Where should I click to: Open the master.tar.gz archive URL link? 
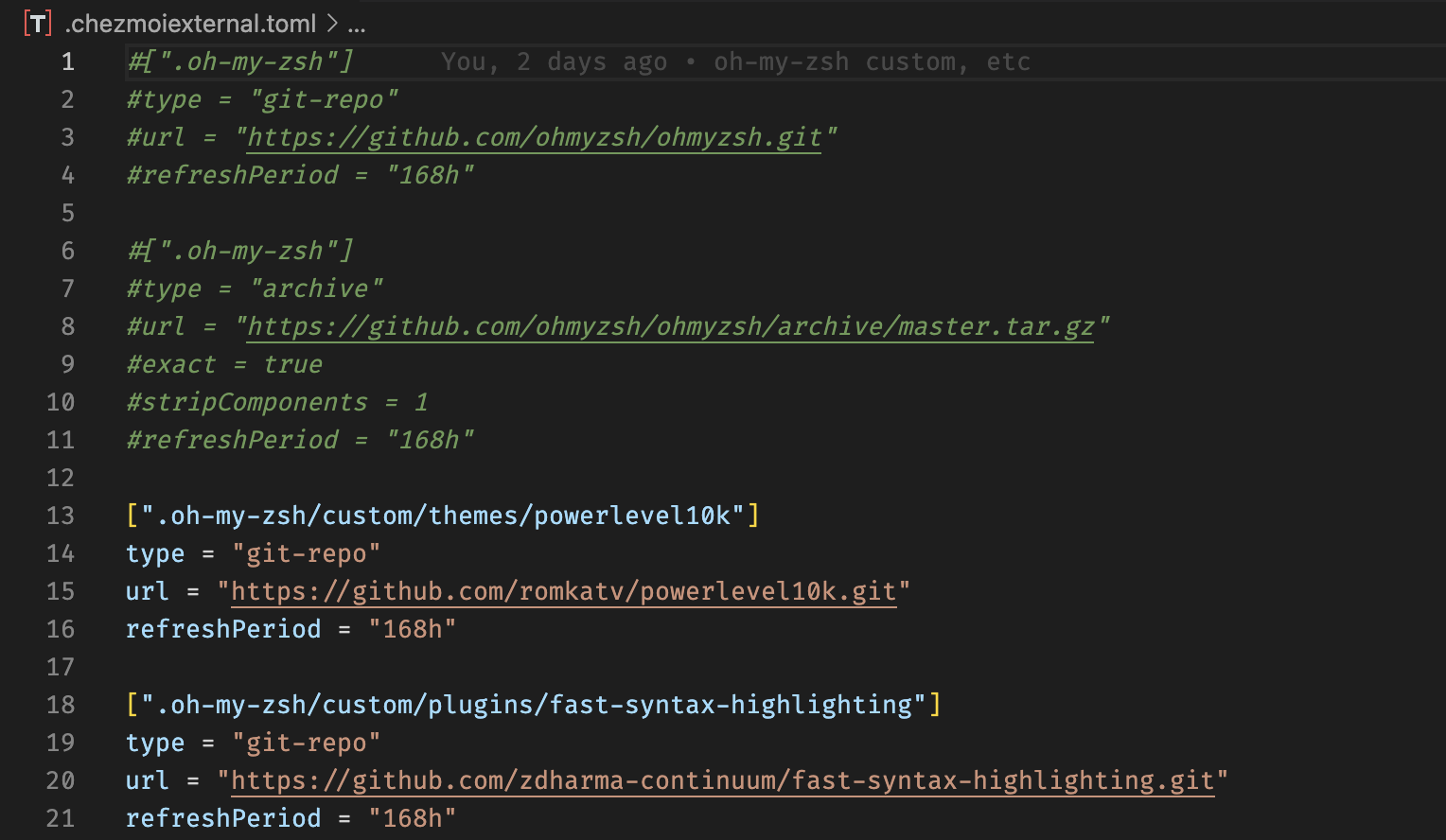(x=670, y=326)
